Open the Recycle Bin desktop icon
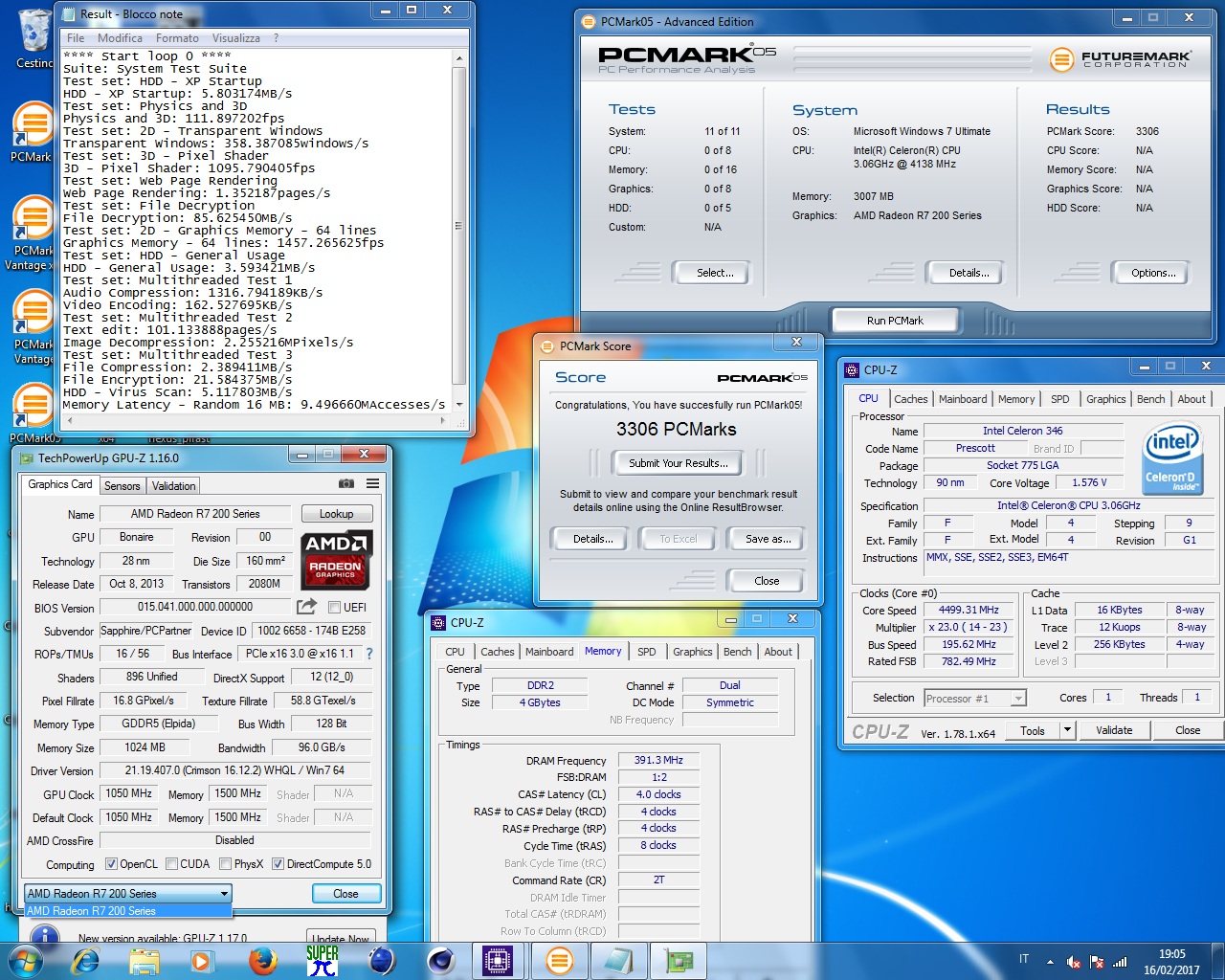 coord(34,38)
